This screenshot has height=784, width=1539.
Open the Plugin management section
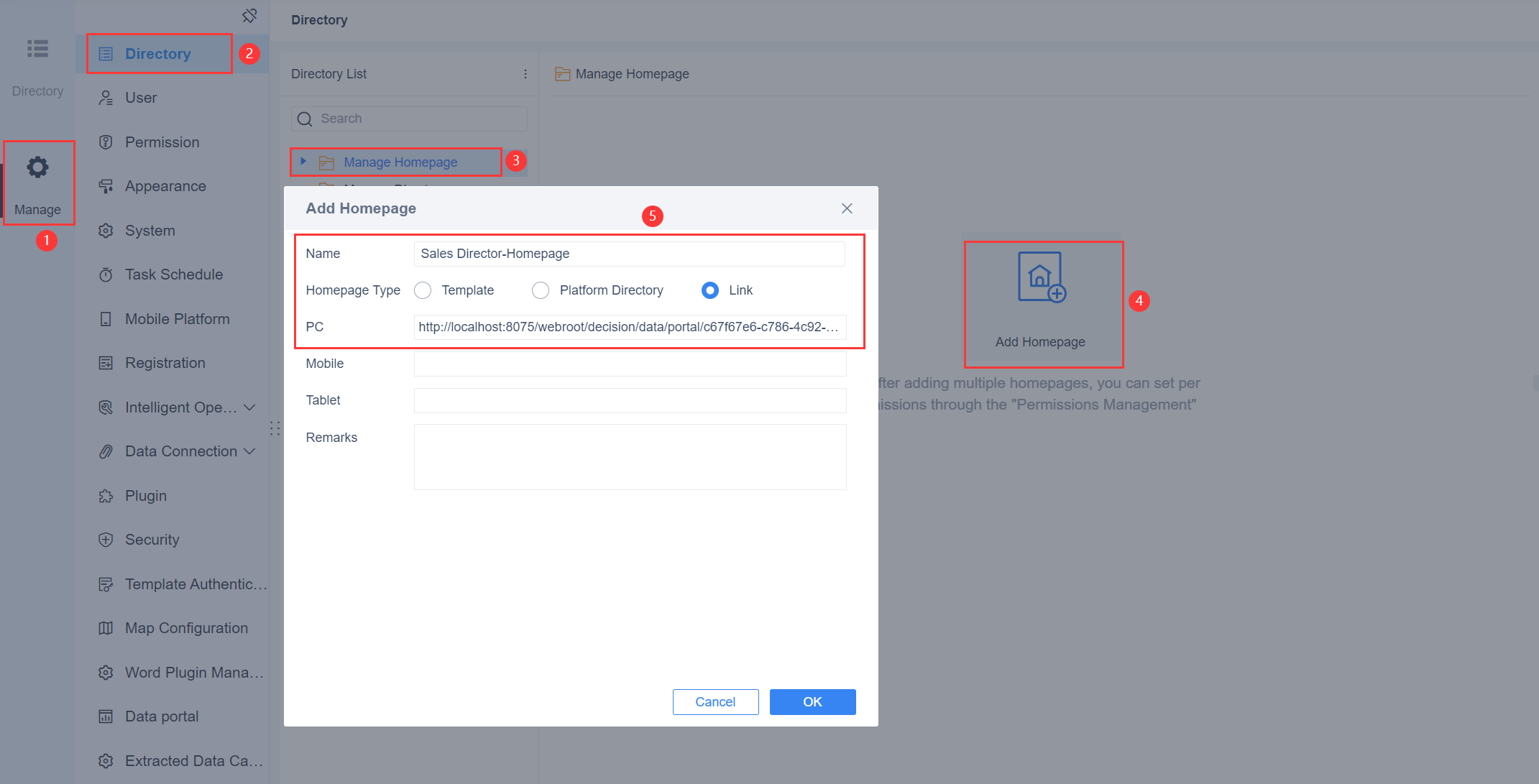146,495
